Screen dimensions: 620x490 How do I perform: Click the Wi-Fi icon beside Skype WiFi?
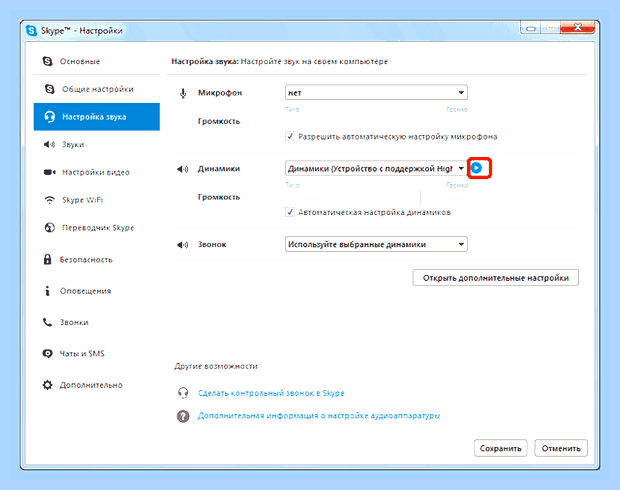[x=49, y=200]
